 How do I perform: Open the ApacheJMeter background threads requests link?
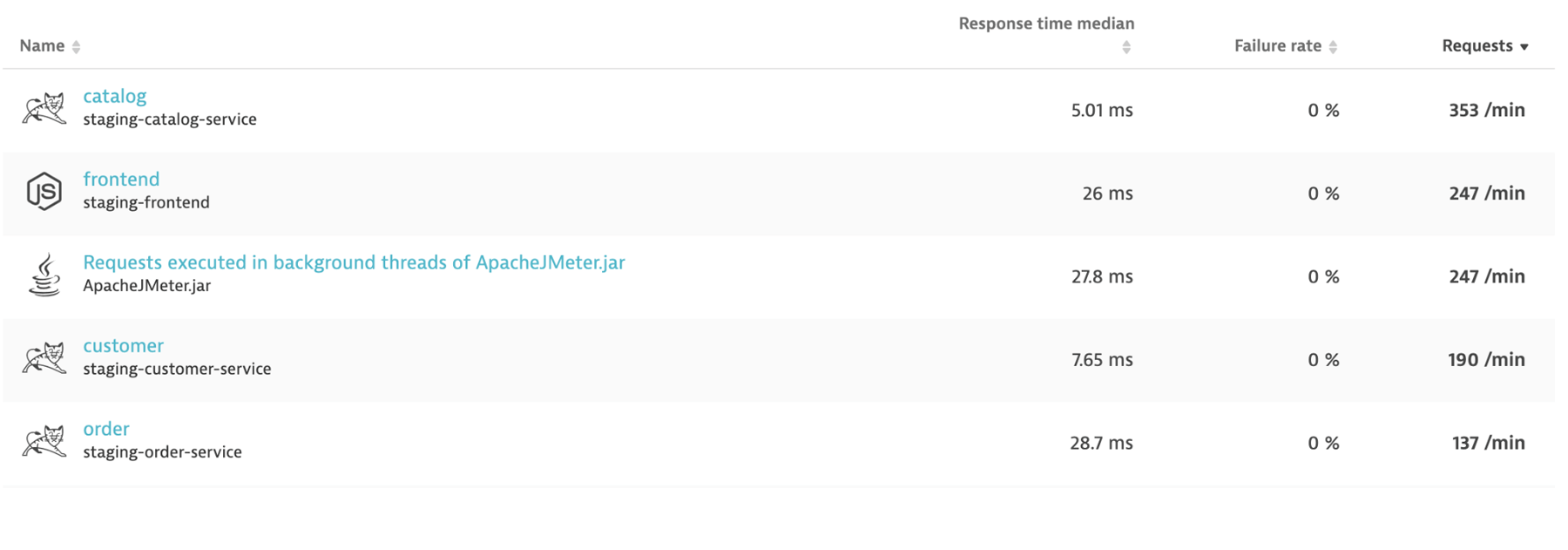pos(353,262)
